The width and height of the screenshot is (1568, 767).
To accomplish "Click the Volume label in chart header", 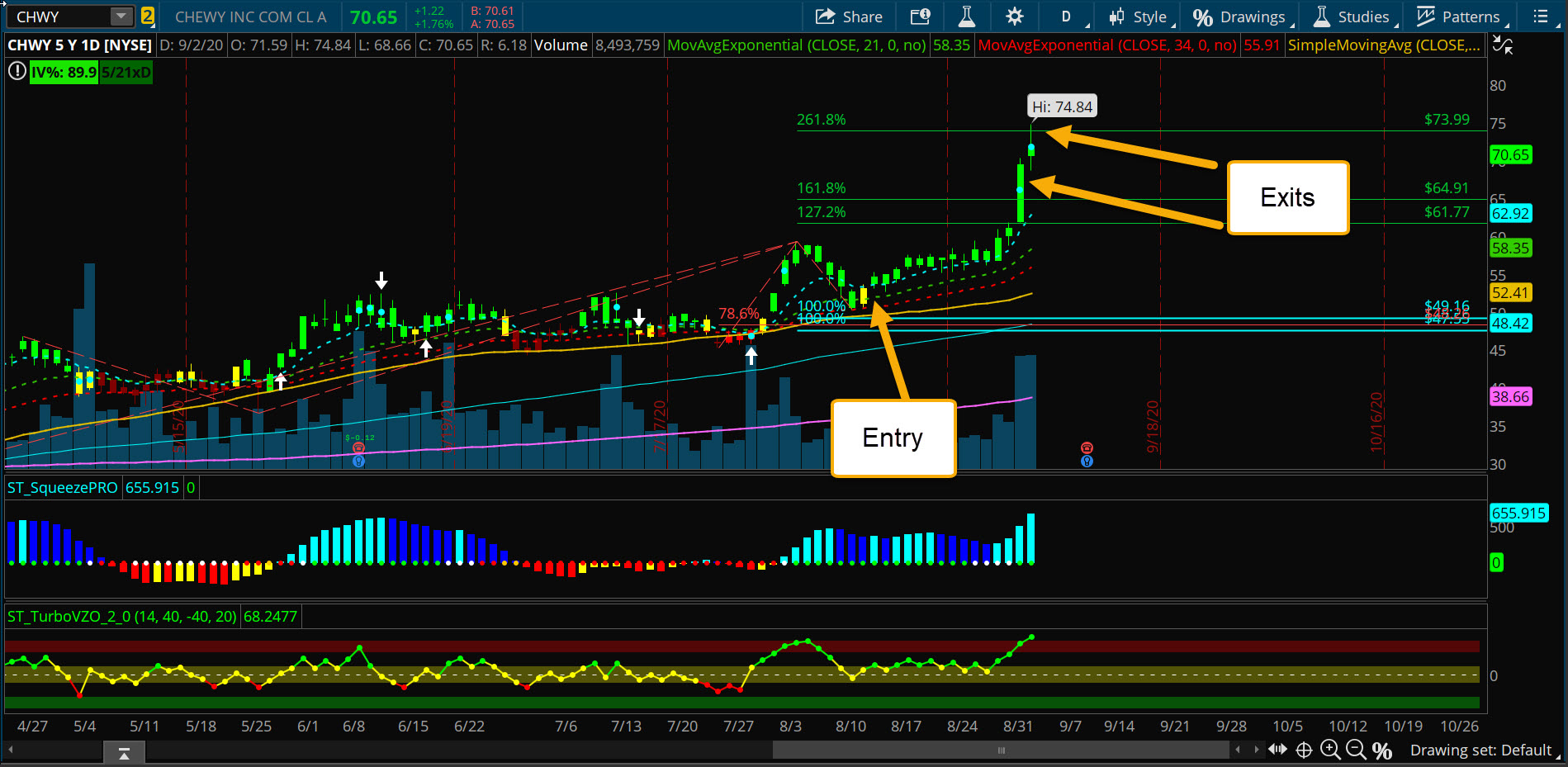I will pyautogui.click(x=561, y=45).
